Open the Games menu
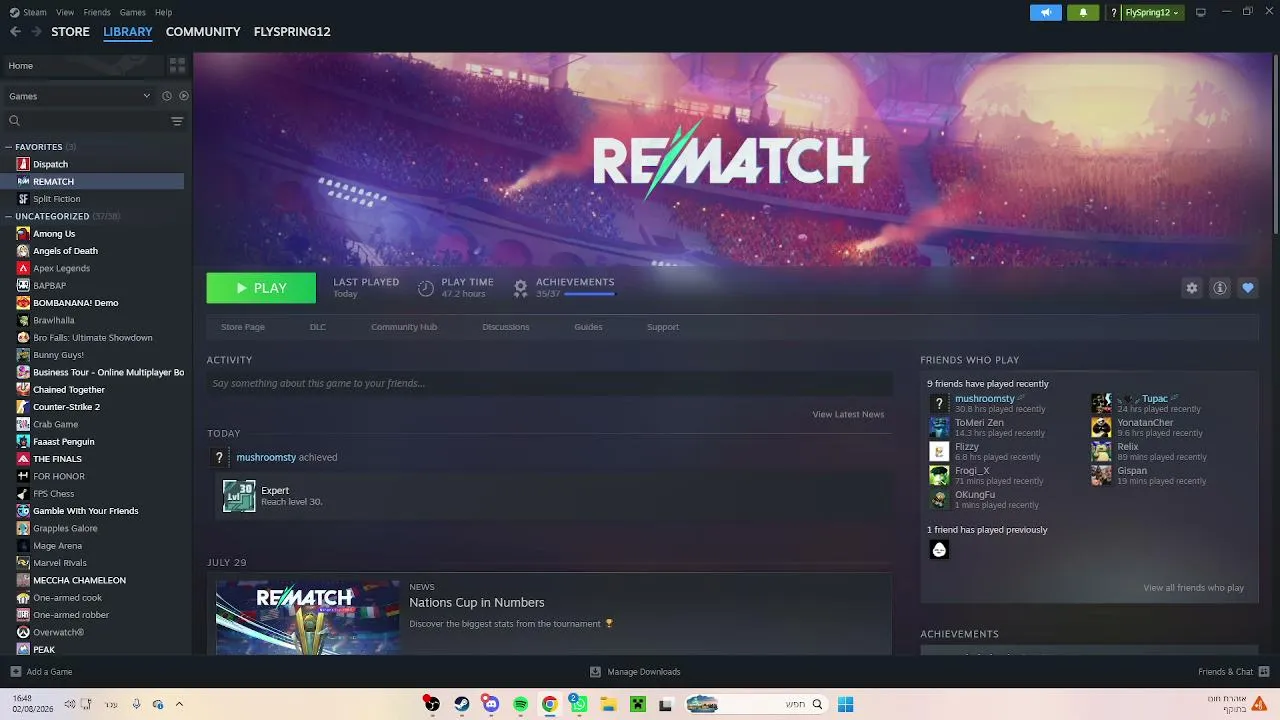Image resolution: width=1280 pixels, height=720 pixels. [x=132, y=13]
